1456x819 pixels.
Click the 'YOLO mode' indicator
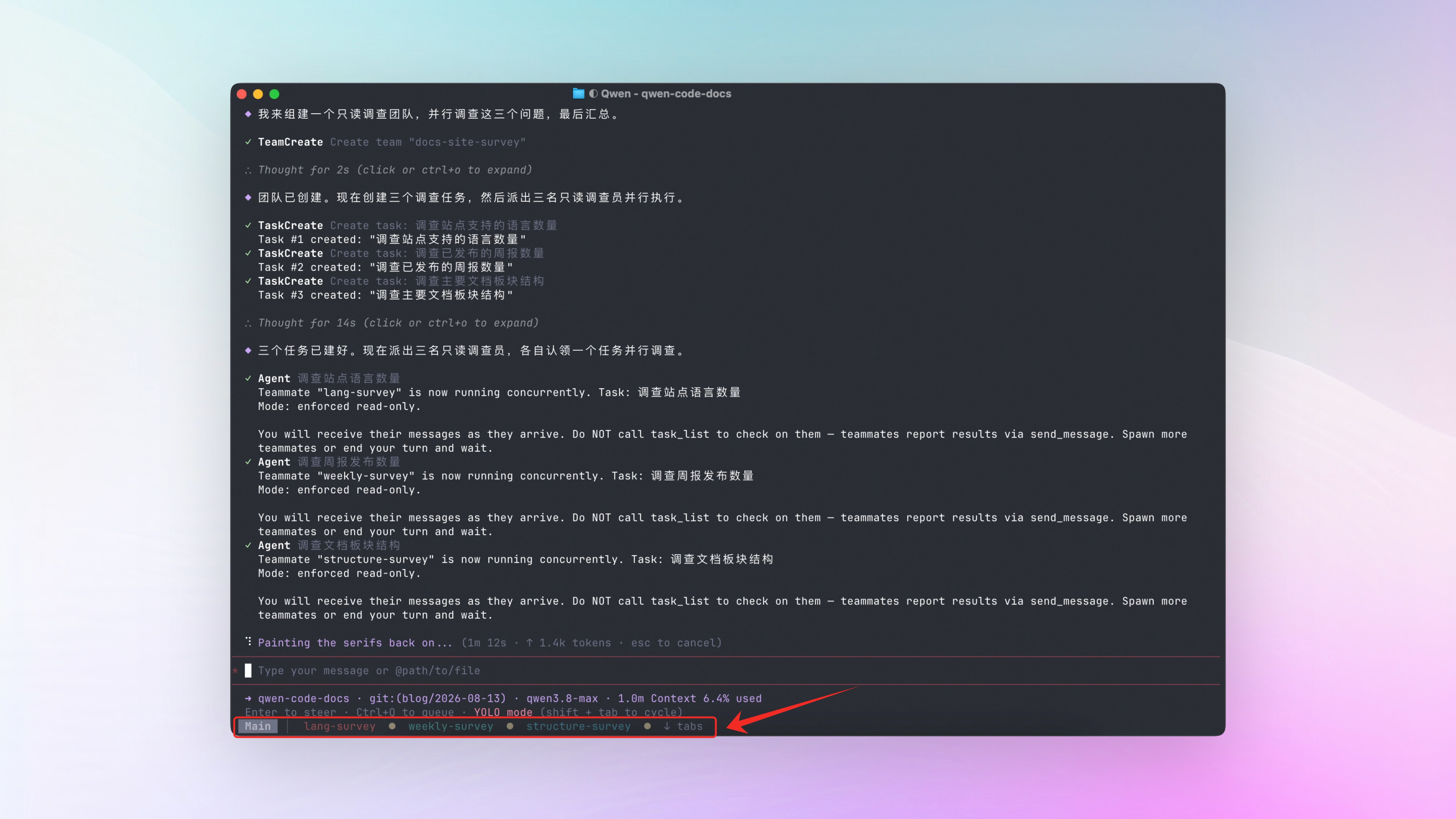tap(503, 712)
